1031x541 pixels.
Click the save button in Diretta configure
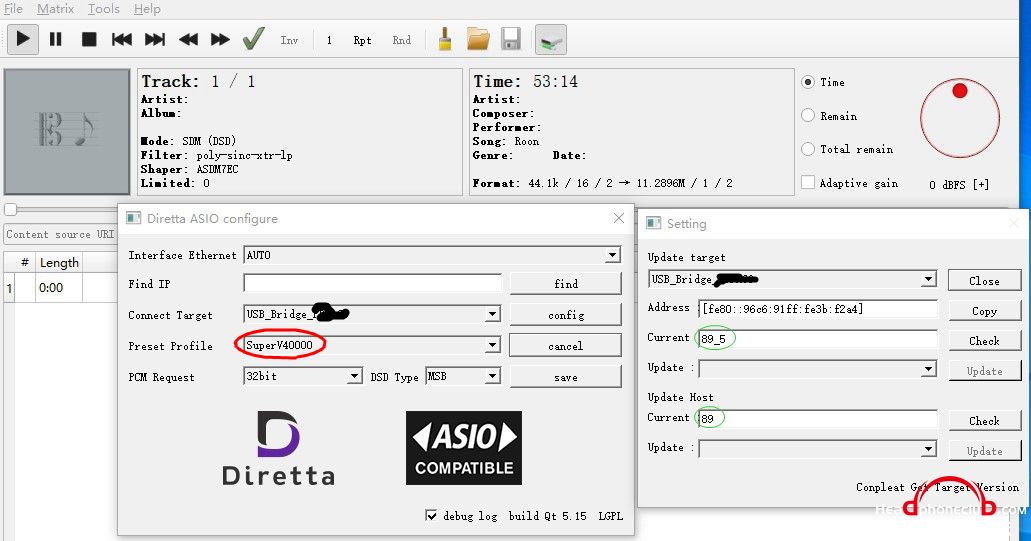tap(565, 377)
